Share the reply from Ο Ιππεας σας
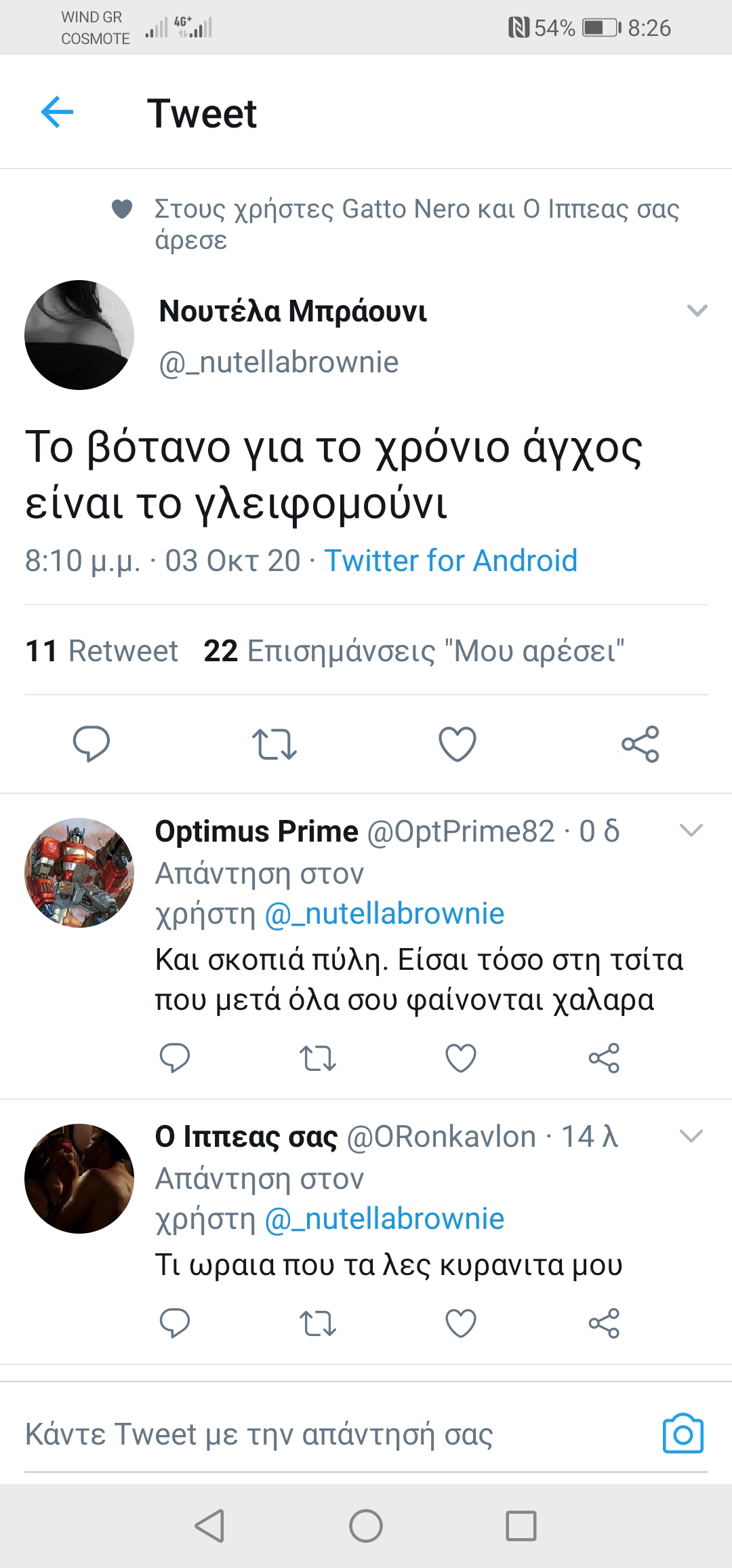This screenshot has width=732, height=1568. tap(604, 1323)
